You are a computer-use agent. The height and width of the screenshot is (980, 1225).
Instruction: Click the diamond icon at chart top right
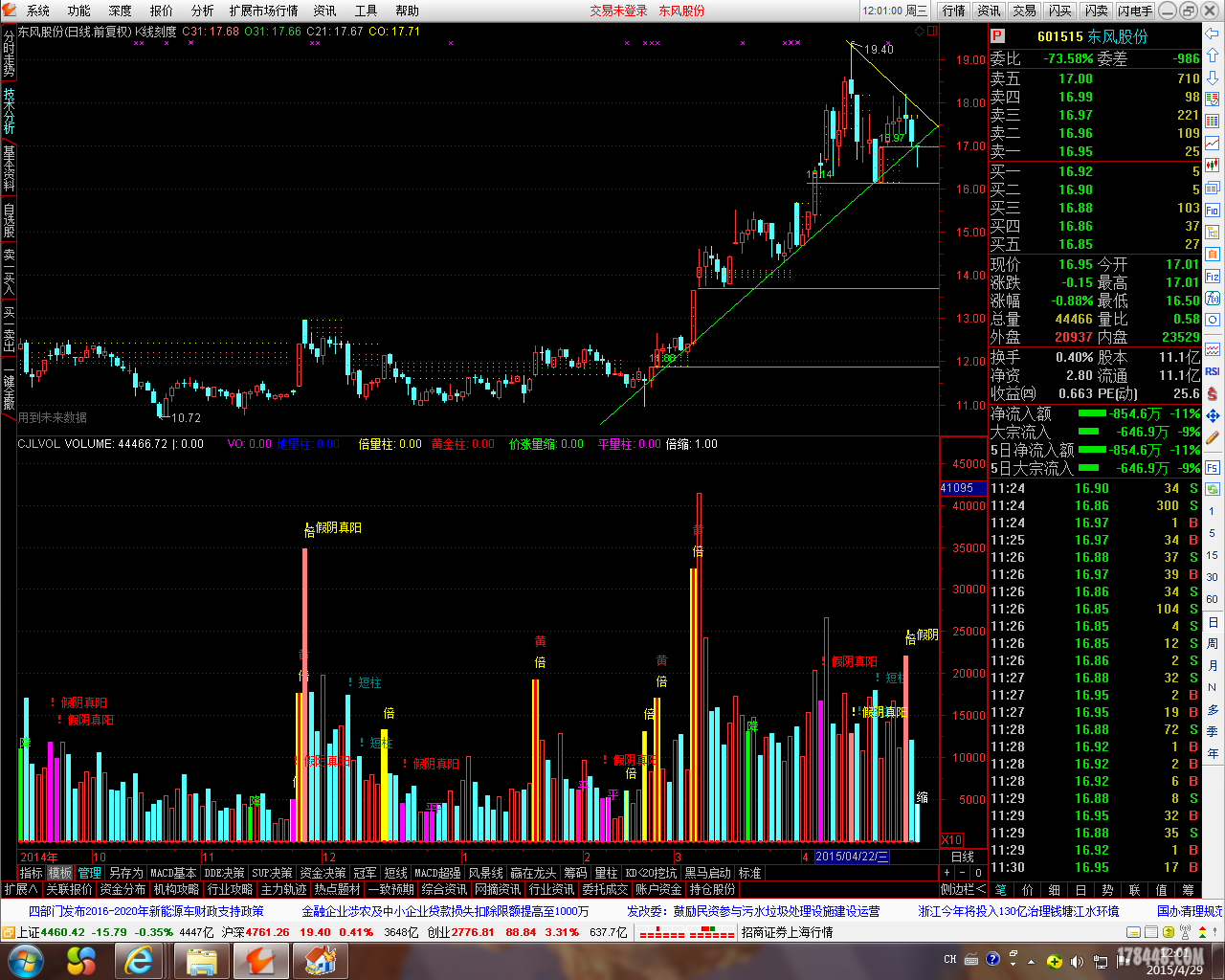[920, 32]
